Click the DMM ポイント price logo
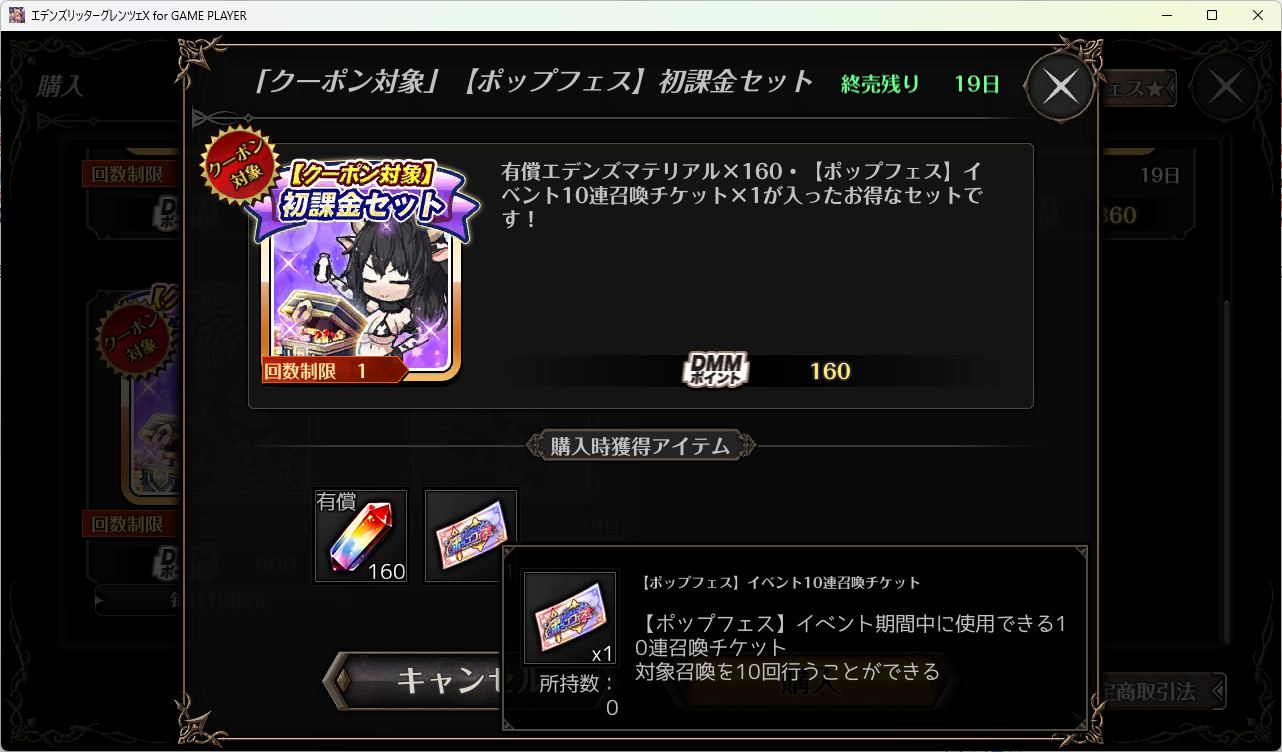 (x=716, y=371)
